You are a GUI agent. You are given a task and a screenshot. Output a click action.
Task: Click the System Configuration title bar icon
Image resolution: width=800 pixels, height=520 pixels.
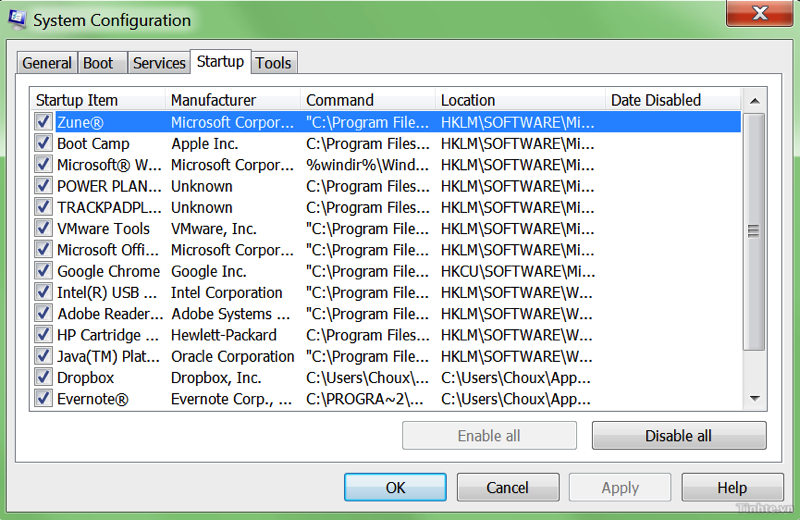pos(17,19)
